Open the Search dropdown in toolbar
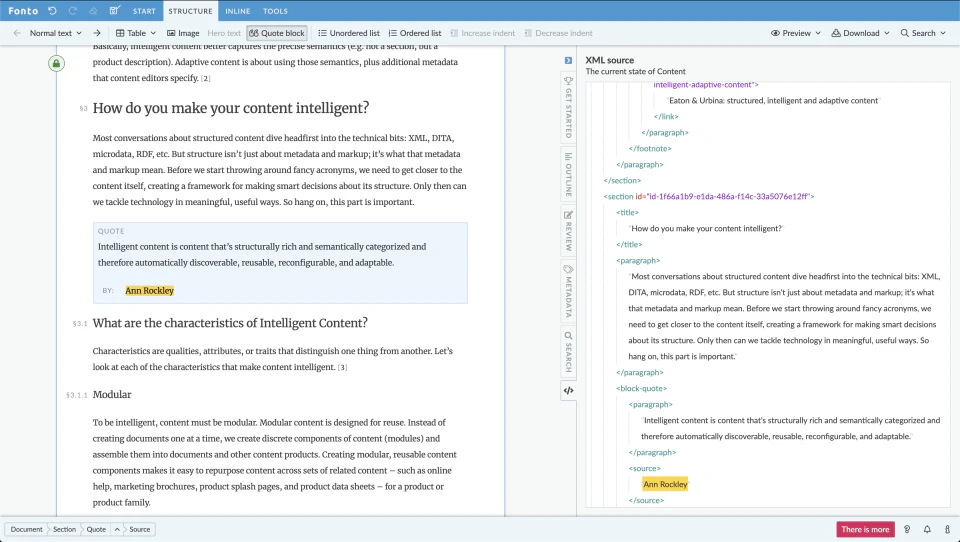Viewport: 960px width, 542px height. tap(923, 33)
